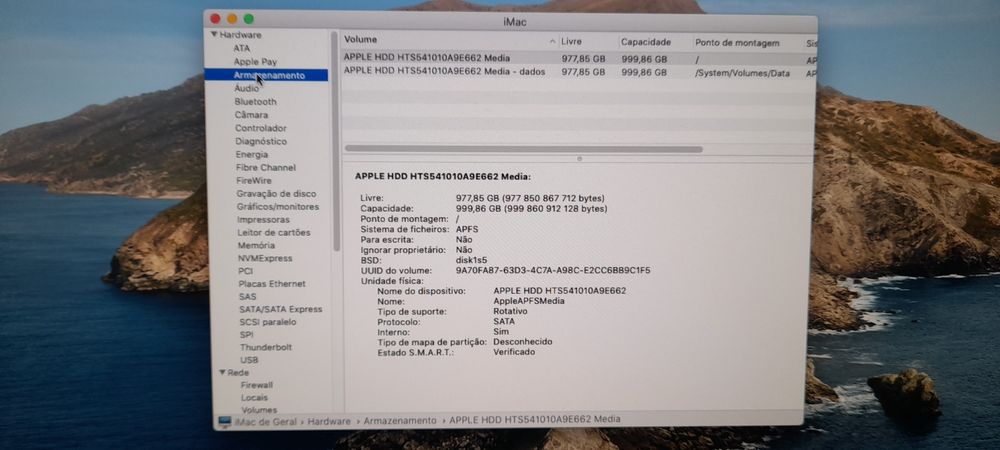Open the Áudio hardware entry

pyautogui.click(x=246, y=89)
